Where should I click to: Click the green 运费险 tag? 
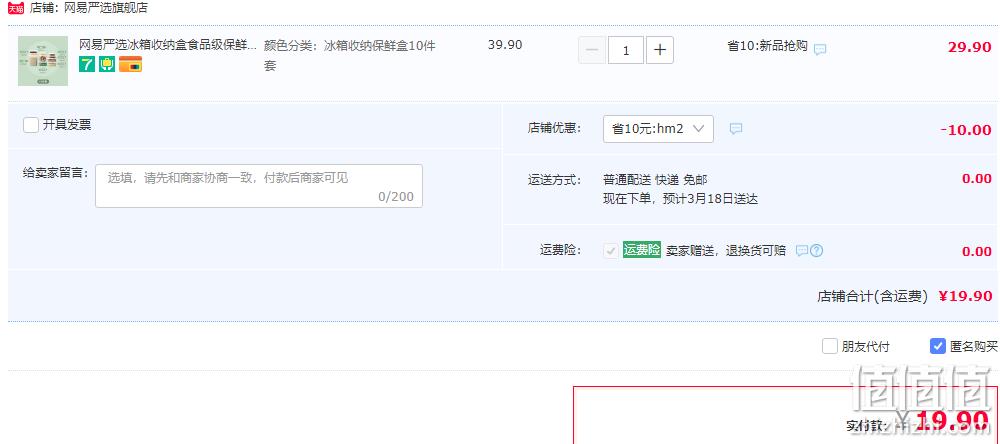click(642, 250)
